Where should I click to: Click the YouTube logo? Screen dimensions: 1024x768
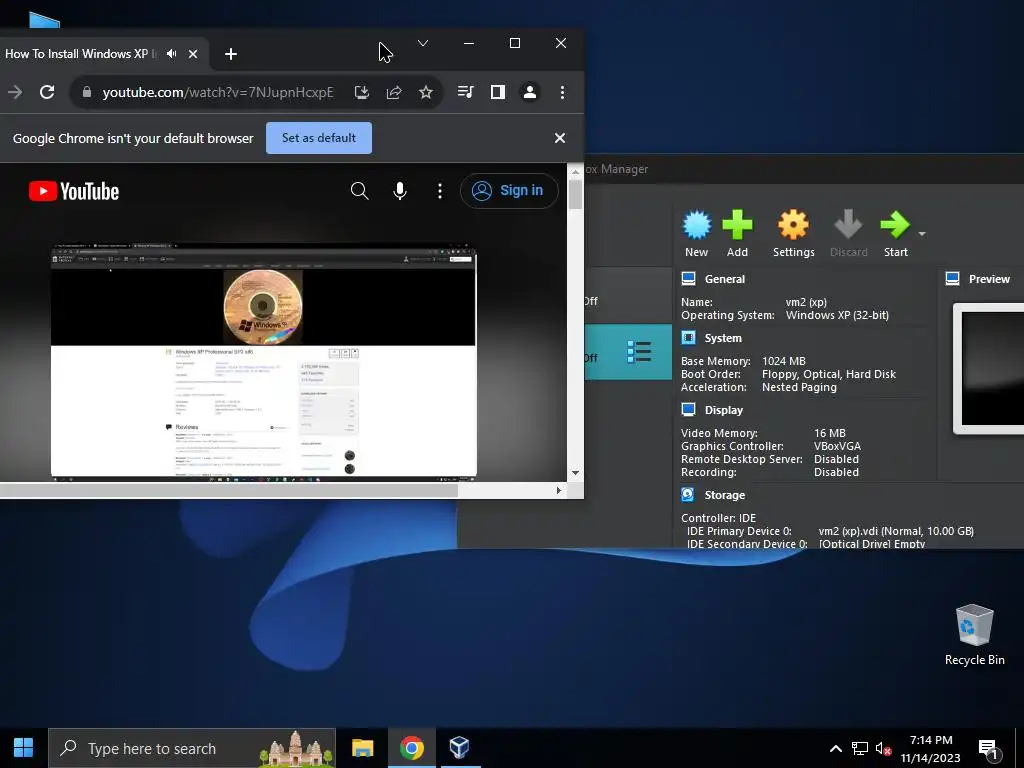point(74,191)
